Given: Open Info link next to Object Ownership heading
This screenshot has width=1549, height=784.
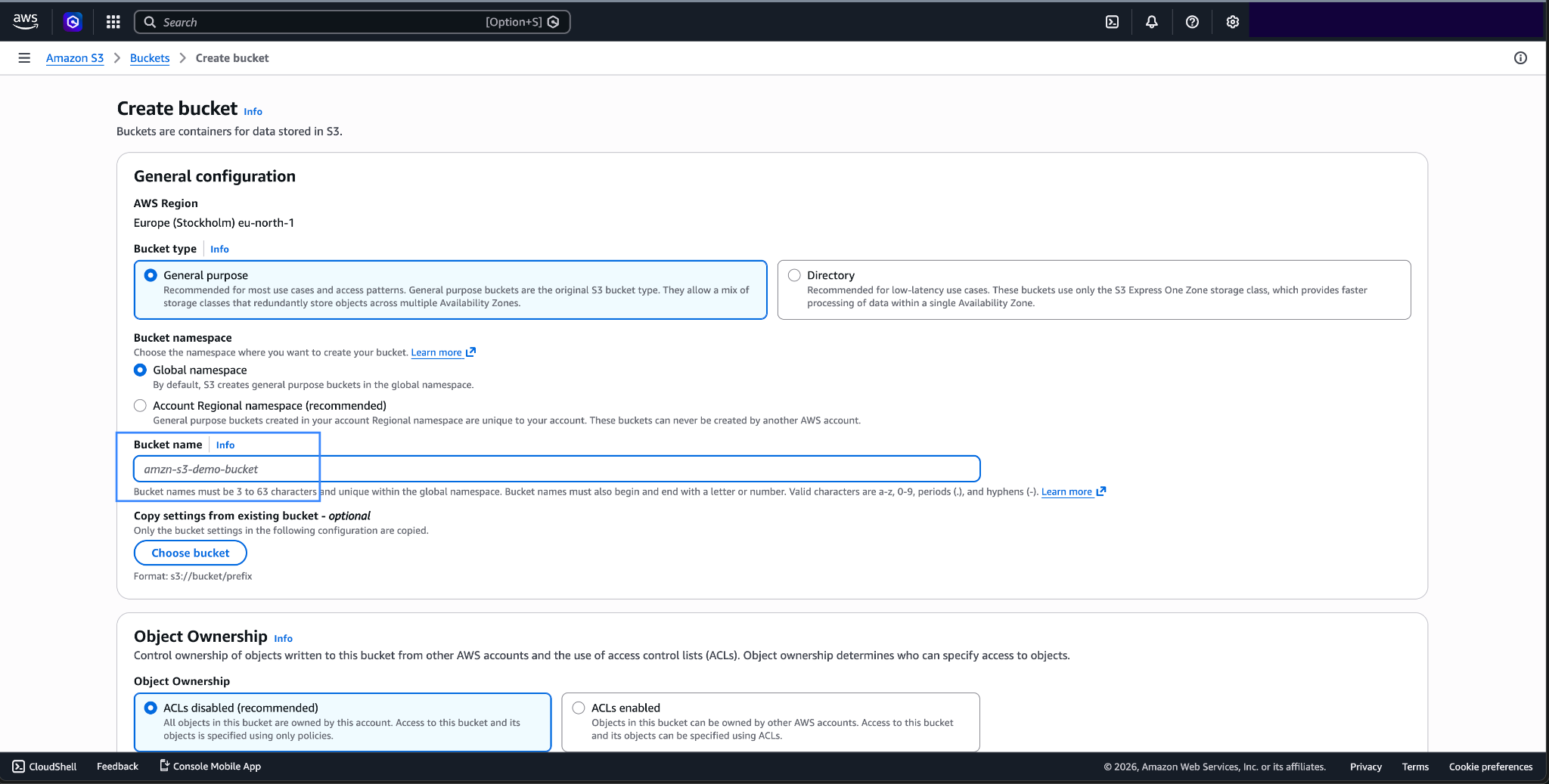Looking at the screenshot, I should point(283,638).
